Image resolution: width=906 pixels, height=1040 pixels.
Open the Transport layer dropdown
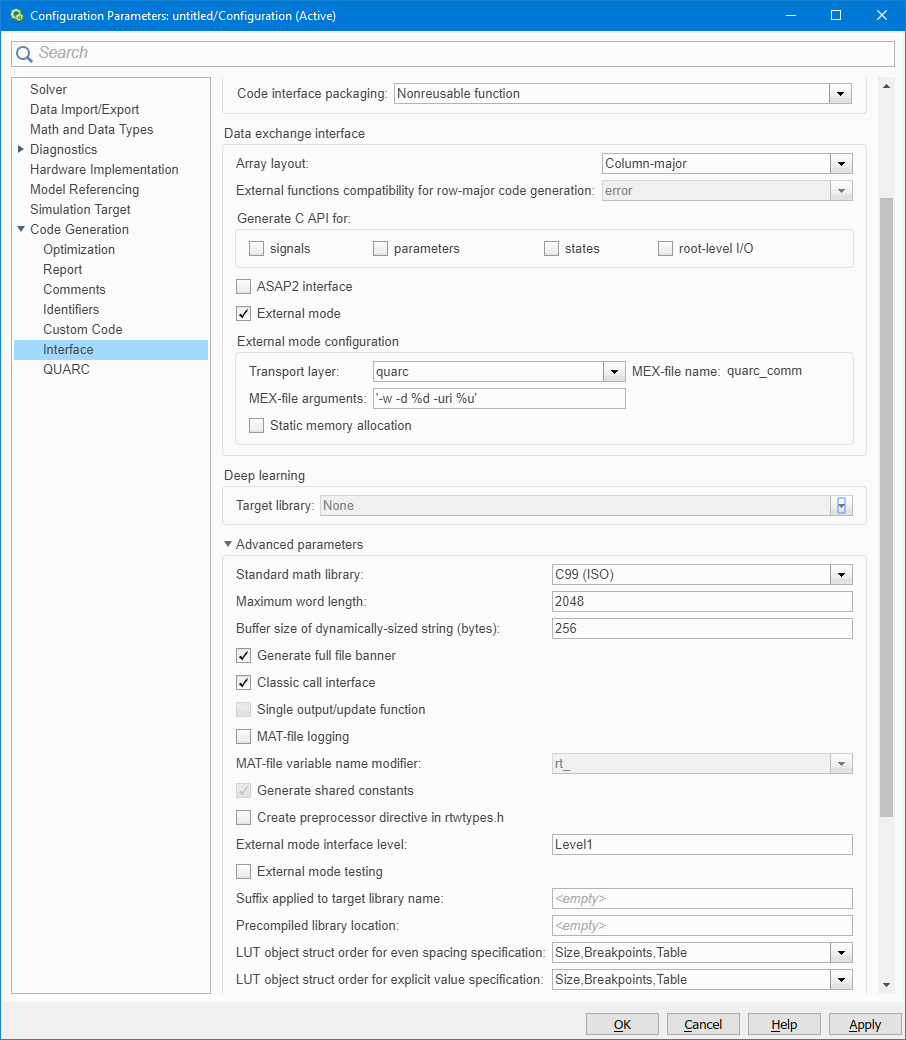click(614, 371)
